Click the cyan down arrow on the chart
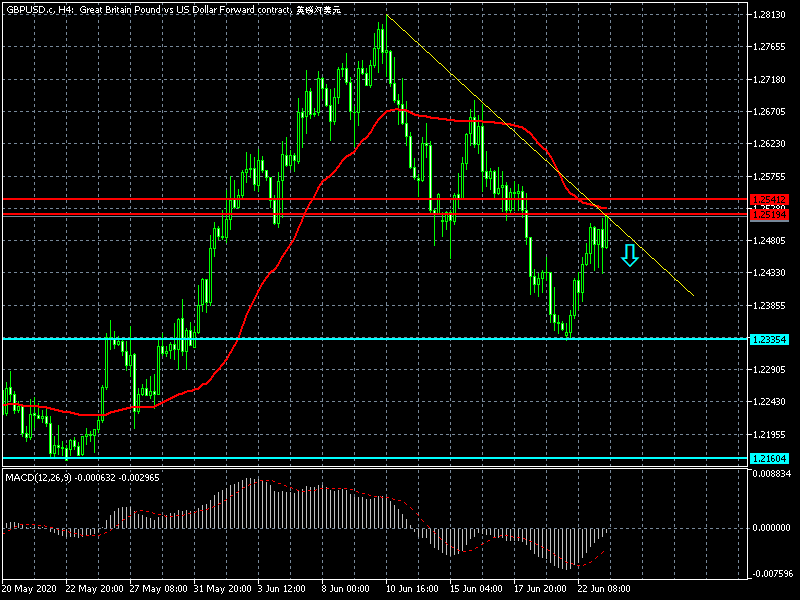Screen dimensions: 800x600 coord(629,256)
